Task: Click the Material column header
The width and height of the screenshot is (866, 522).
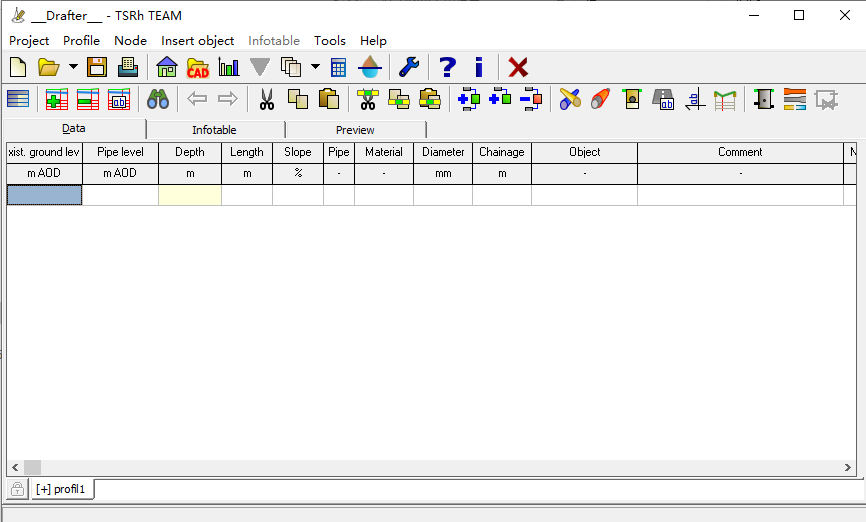Action: [384, 152]
